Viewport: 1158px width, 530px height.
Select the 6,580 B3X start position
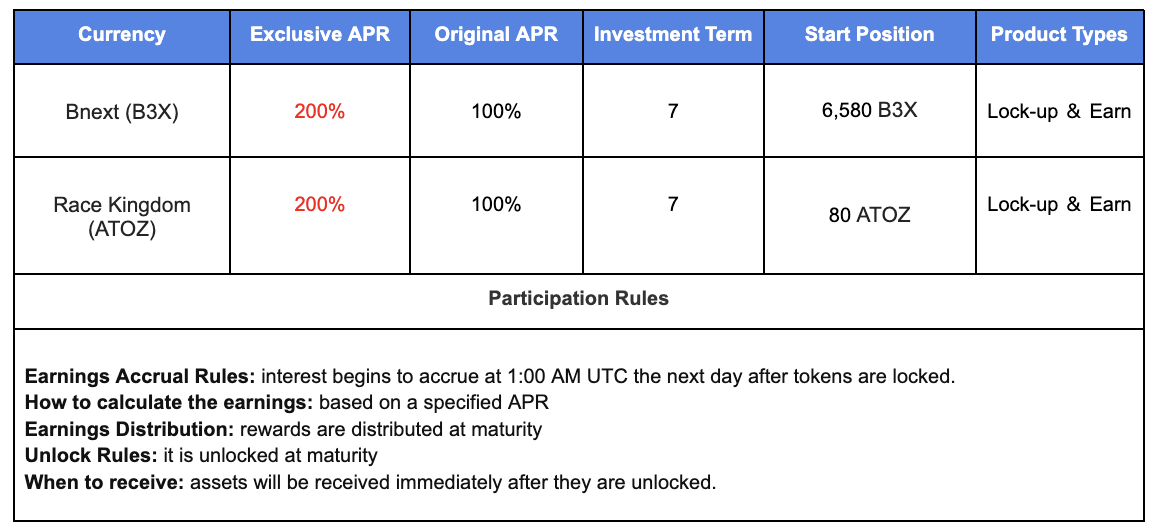[869, 110]
